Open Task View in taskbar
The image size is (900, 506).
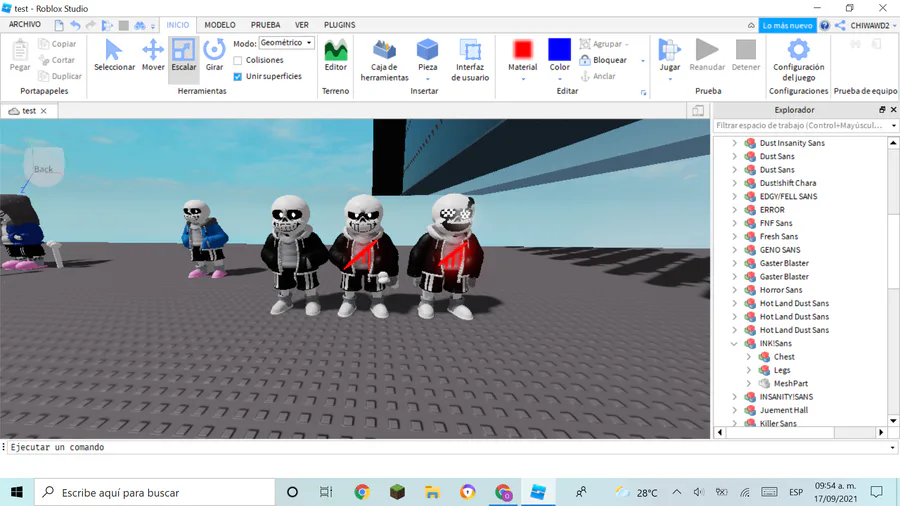[x=326, y=492]
